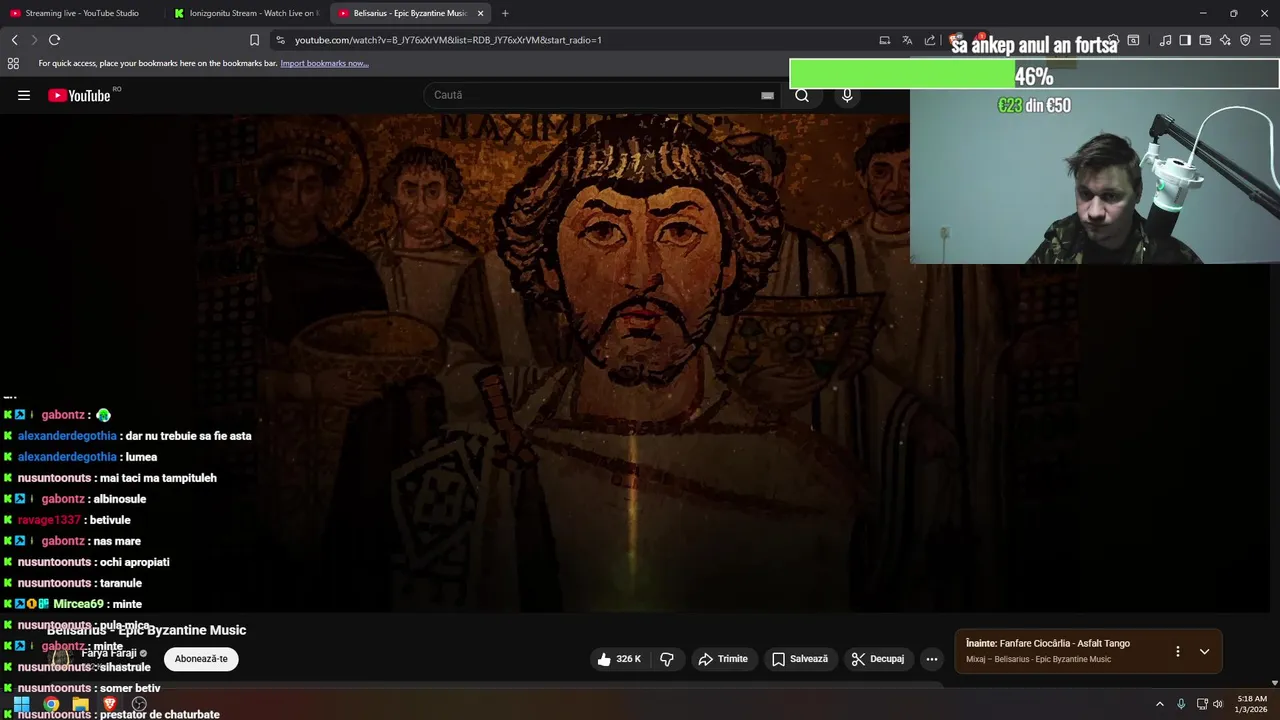Open playlist panel three-dot options
Image resolution: width=1280 pixels, height=720 pixels.
pos(1177,651)
